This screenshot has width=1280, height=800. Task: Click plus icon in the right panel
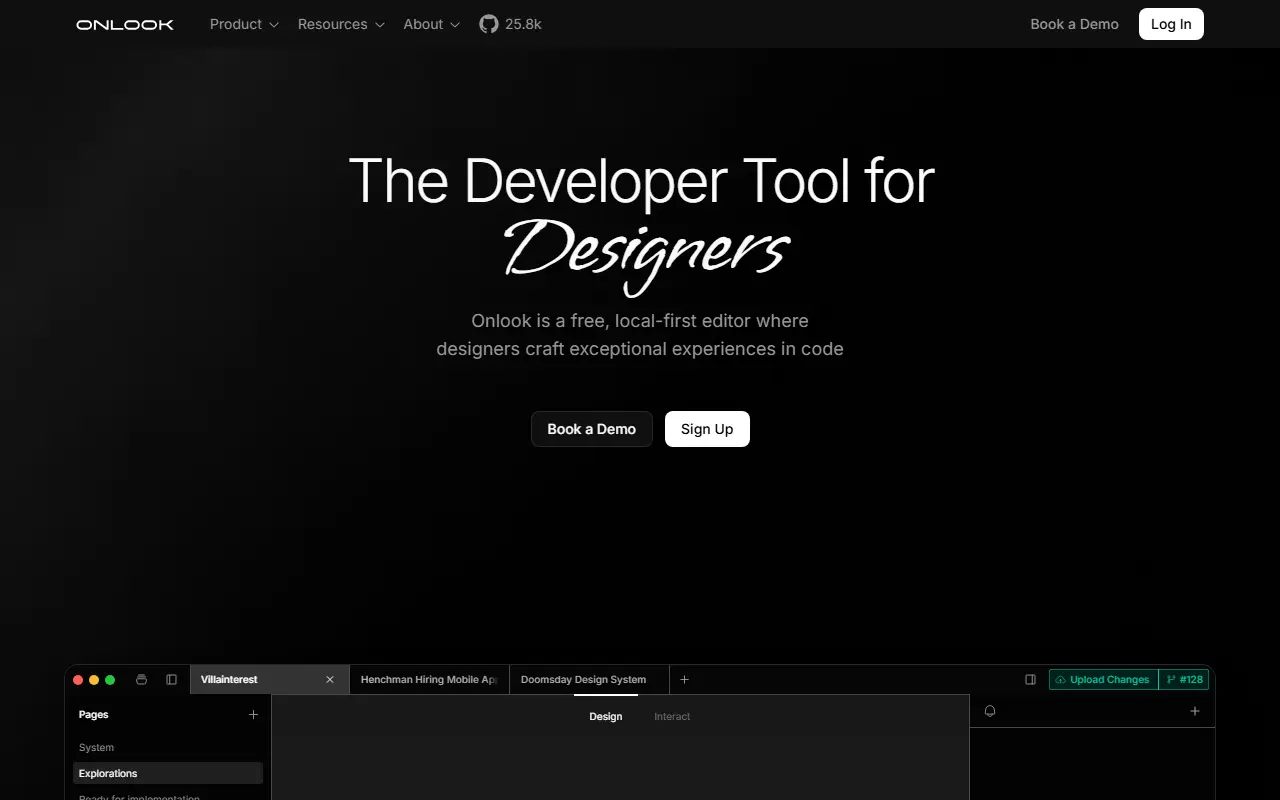tap(1194, 711)
